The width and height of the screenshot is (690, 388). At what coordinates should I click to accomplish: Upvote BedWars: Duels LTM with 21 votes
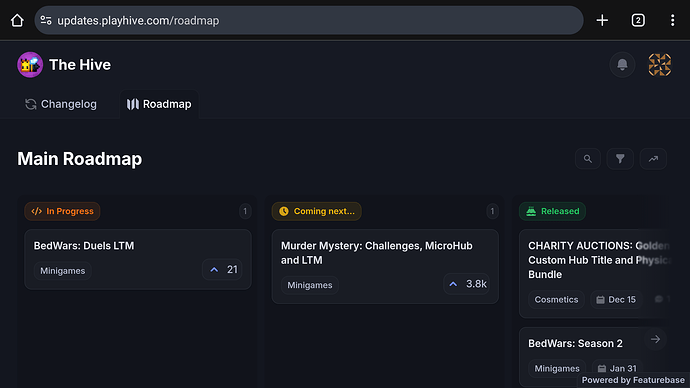pos(222,270)
